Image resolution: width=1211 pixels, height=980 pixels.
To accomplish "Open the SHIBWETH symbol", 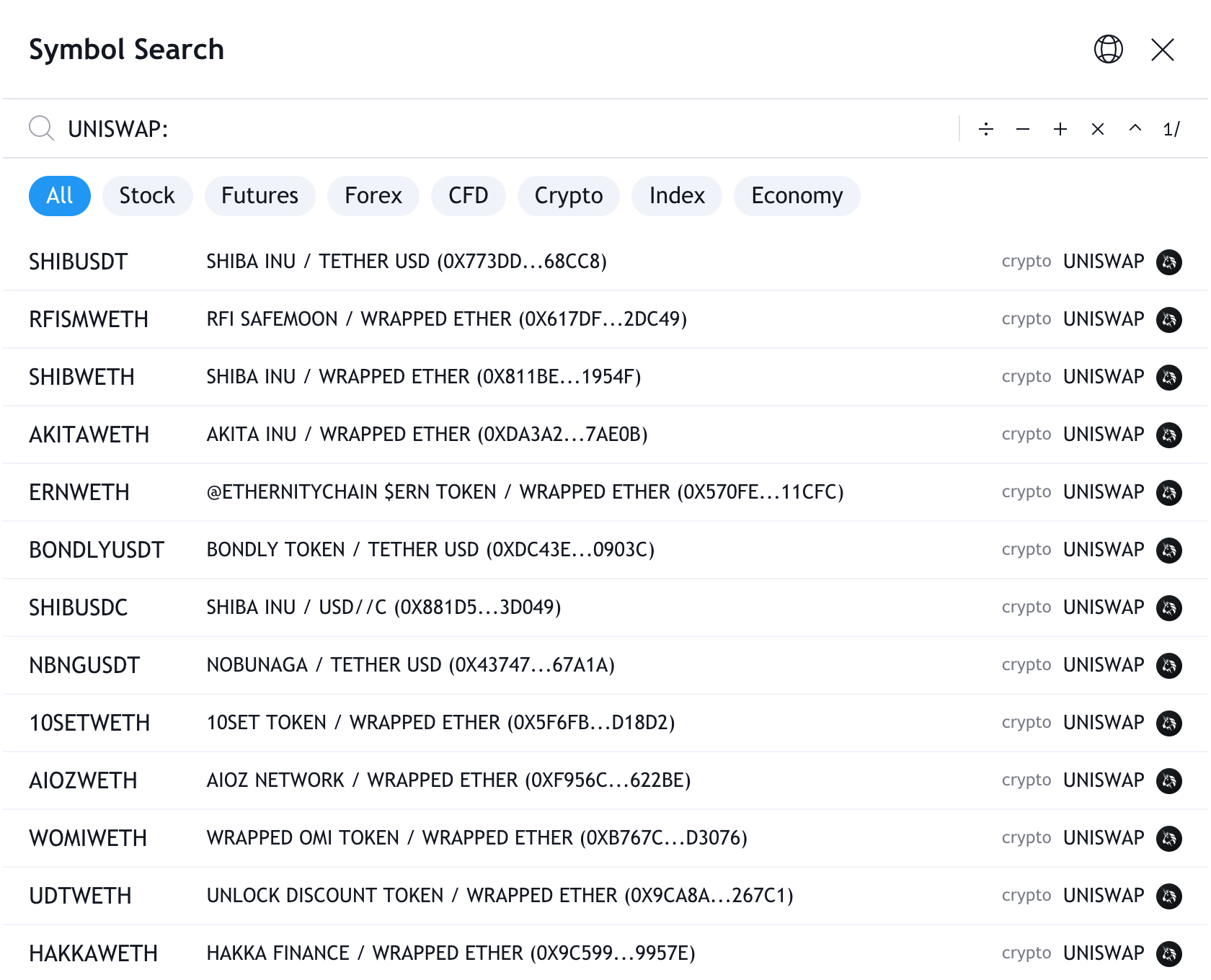I will (x=605, y=377).
